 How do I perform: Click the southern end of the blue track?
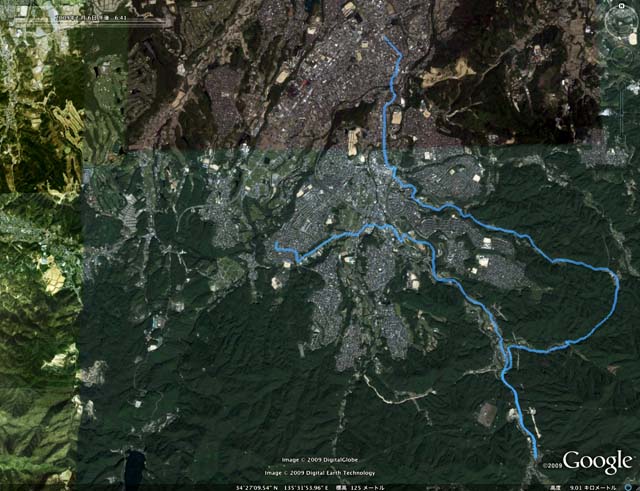point(535,458)
